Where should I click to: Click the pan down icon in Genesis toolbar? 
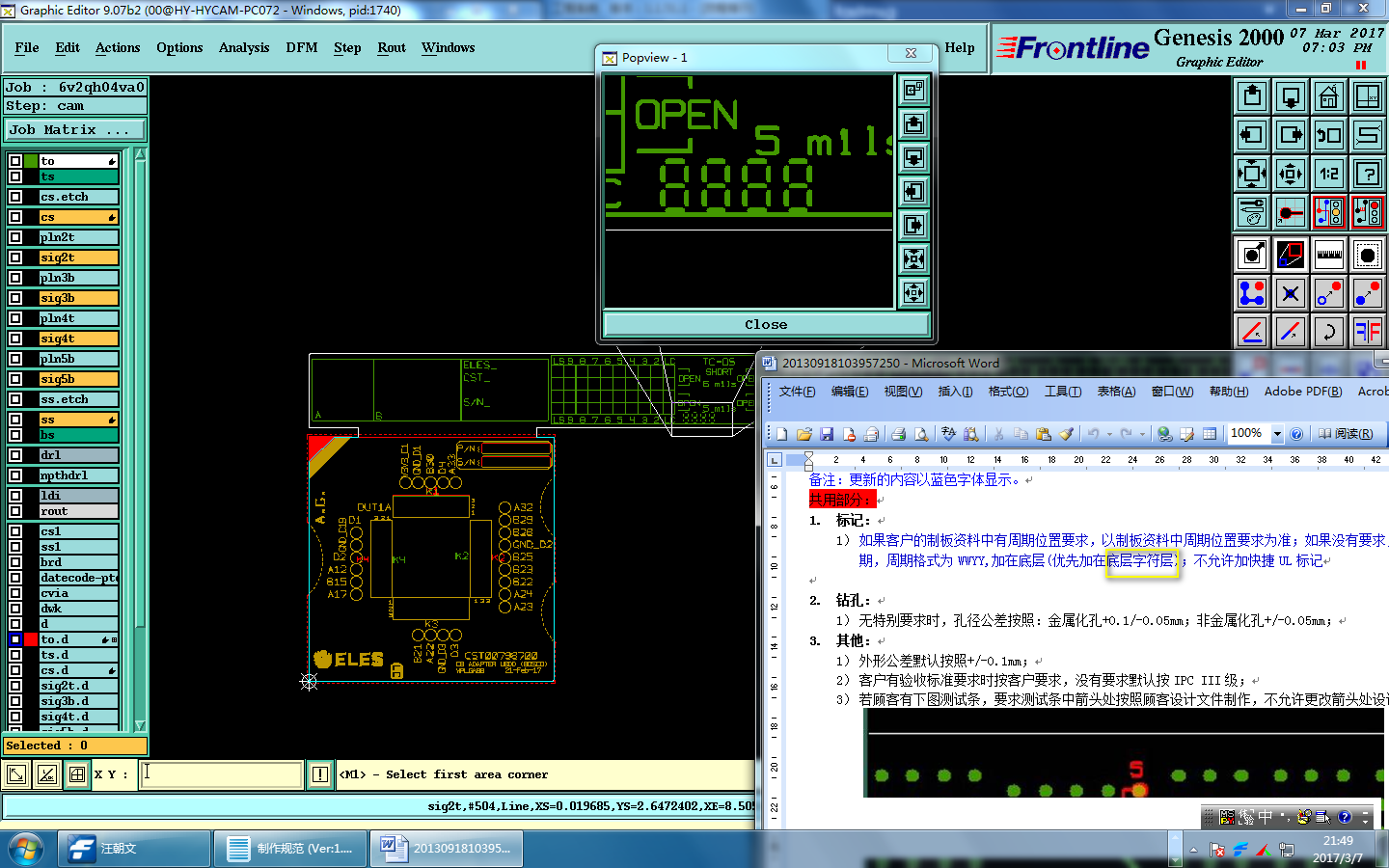[1291, 96]
